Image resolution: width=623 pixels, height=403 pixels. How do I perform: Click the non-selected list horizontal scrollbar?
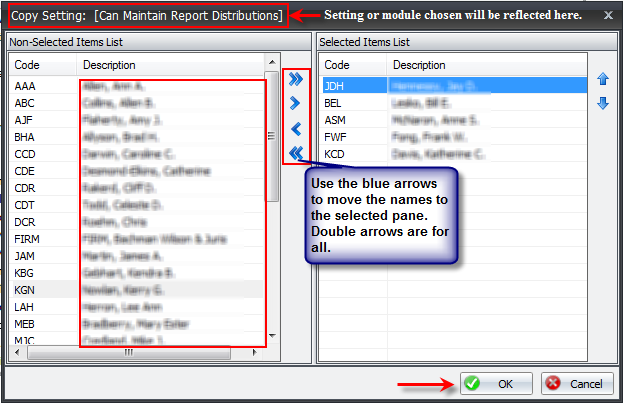point(128,353)
